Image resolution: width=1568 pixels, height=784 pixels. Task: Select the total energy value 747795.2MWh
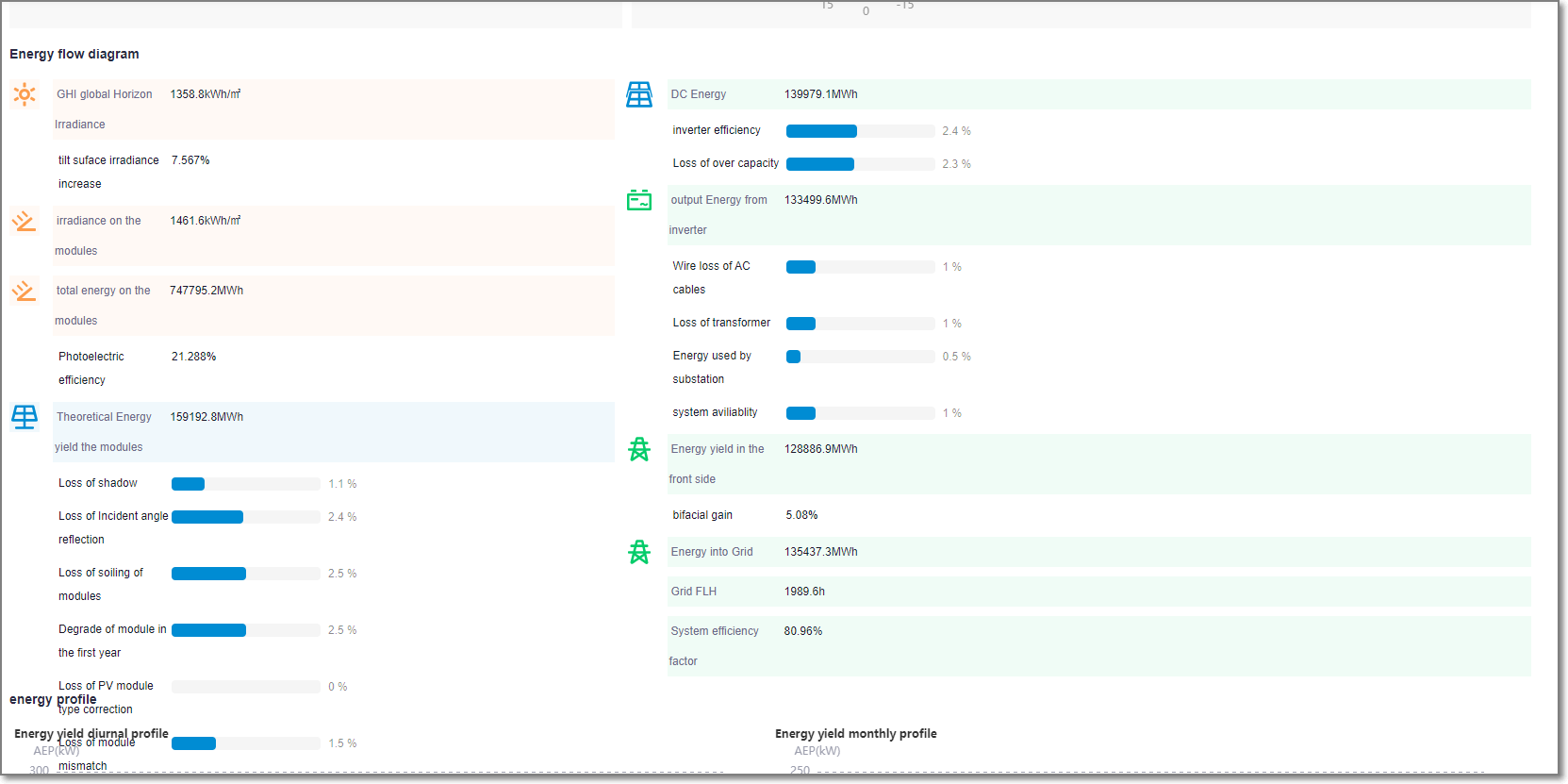[x=206, y=291]
